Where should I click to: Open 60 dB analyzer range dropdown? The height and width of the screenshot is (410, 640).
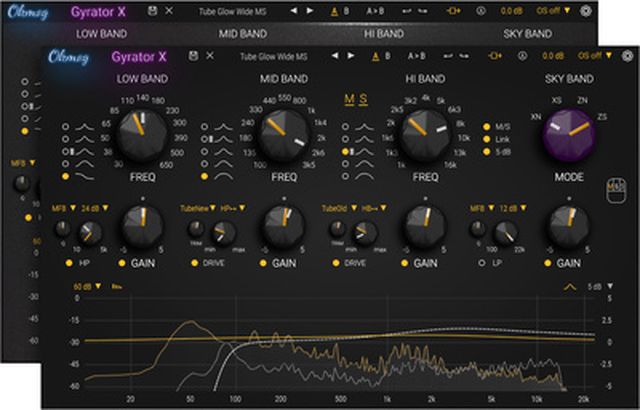click(x=87, y=287)
